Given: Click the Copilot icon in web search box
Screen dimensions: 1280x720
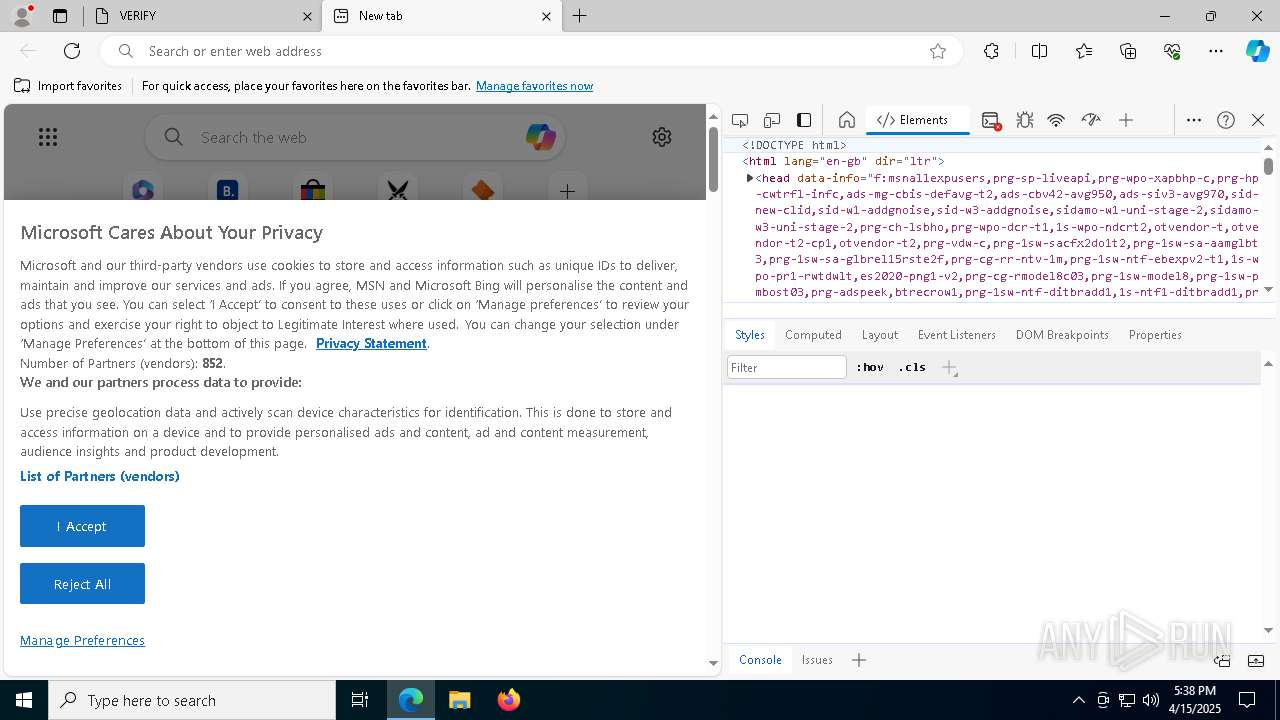Looking at the screenshot, I should coord(541,137).
